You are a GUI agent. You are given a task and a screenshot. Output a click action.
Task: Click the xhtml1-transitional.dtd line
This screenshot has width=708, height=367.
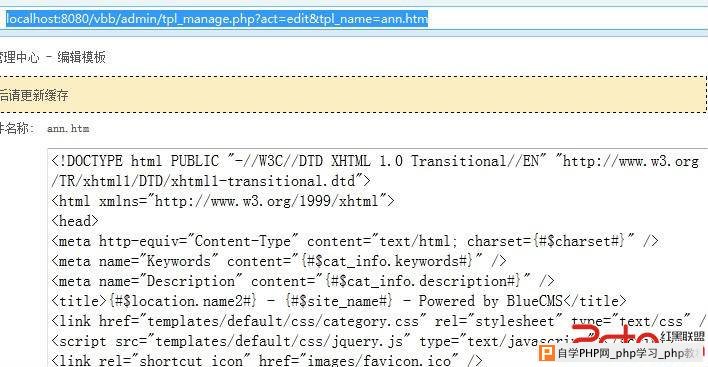coord(211,181)
